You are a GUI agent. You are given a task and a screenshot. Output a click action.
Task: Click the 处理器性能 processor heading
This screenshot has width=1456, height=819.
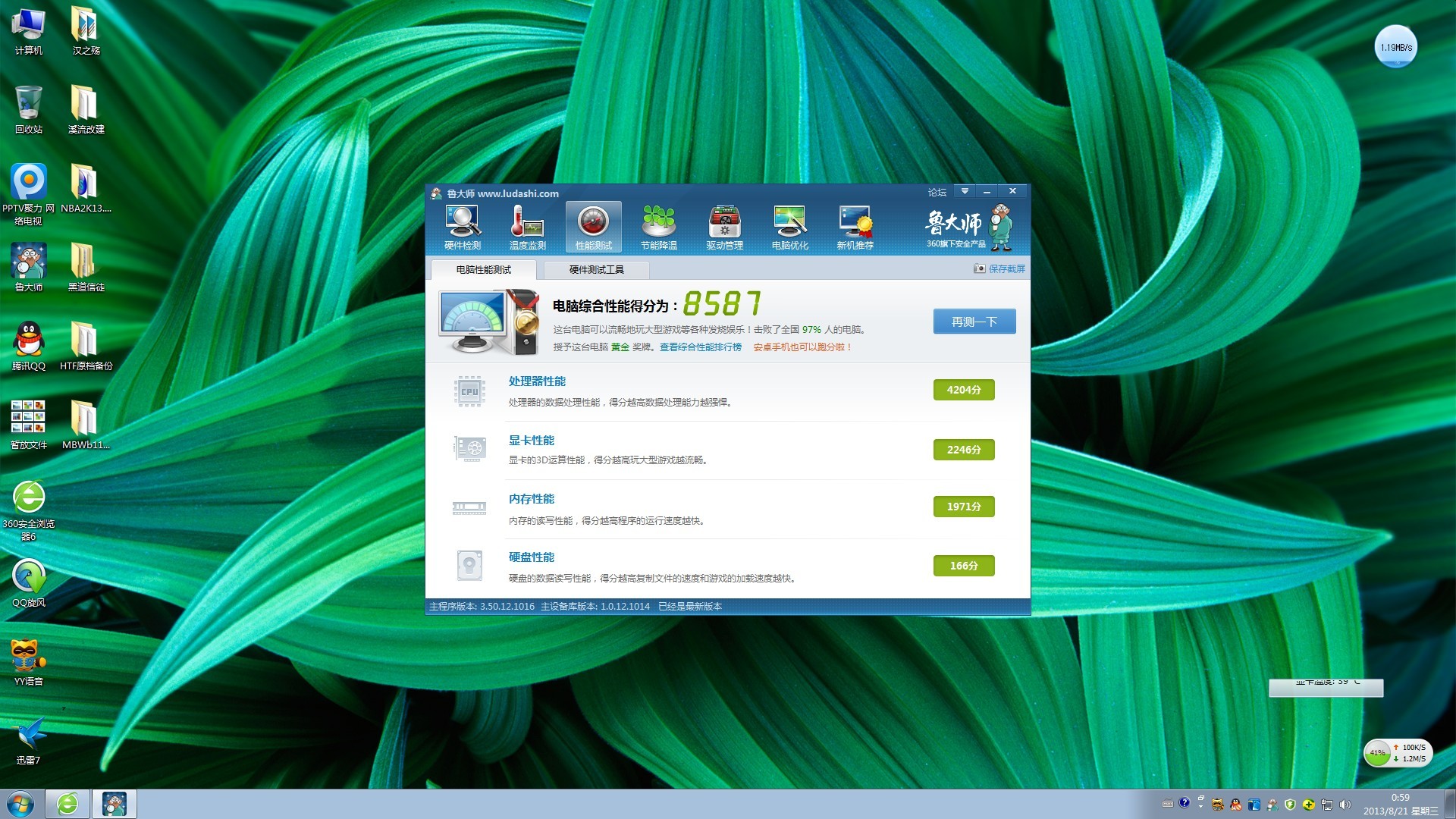point(537,381)
